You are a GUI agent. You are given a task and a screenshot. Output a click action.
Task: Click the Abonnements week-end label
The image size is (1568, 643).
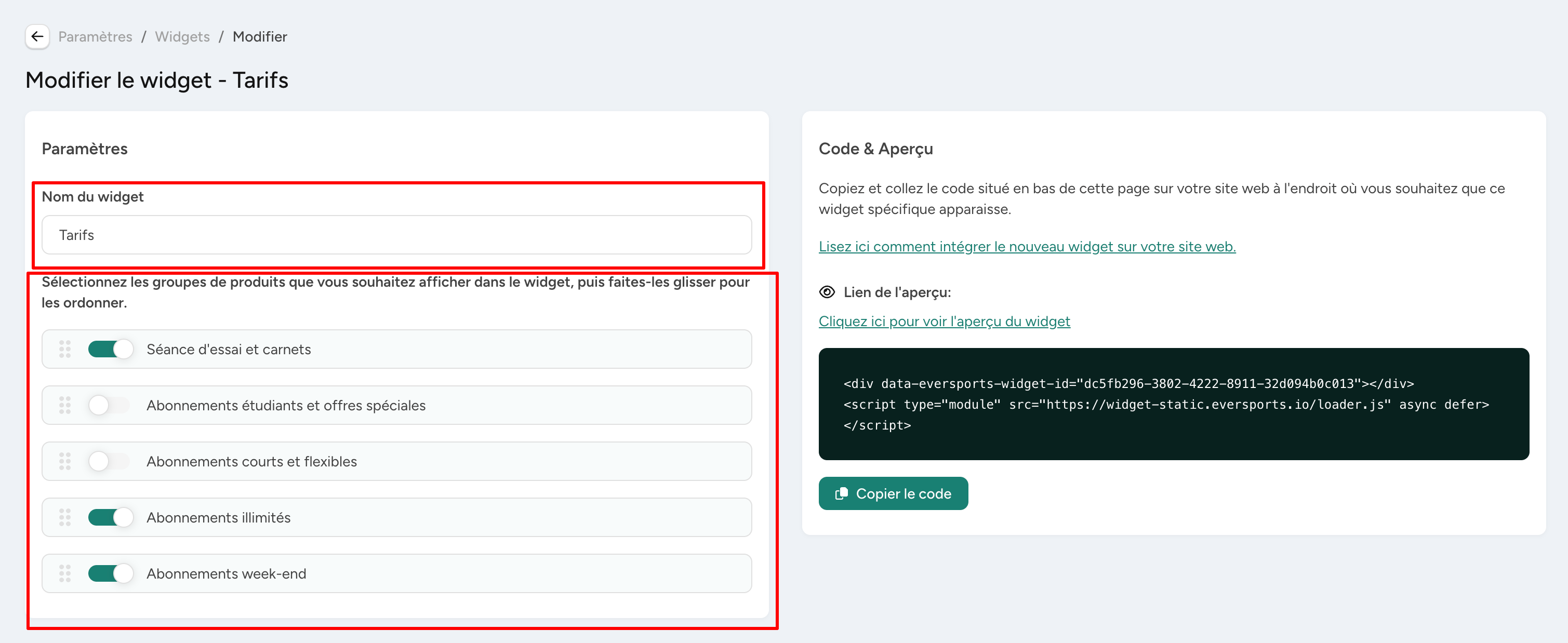227,573
